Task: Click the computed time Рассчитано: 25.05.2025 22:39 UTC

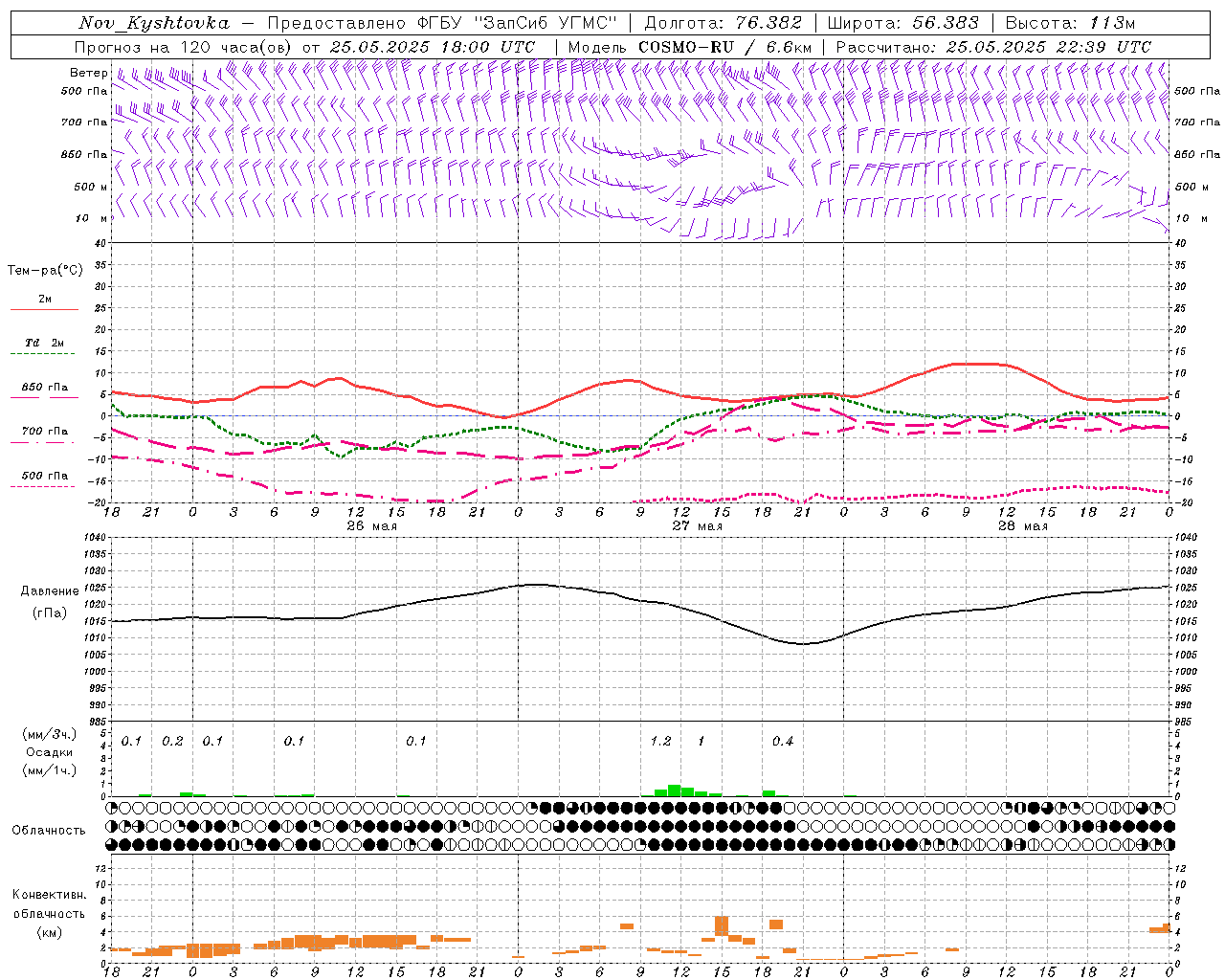Action: point(993,47)
